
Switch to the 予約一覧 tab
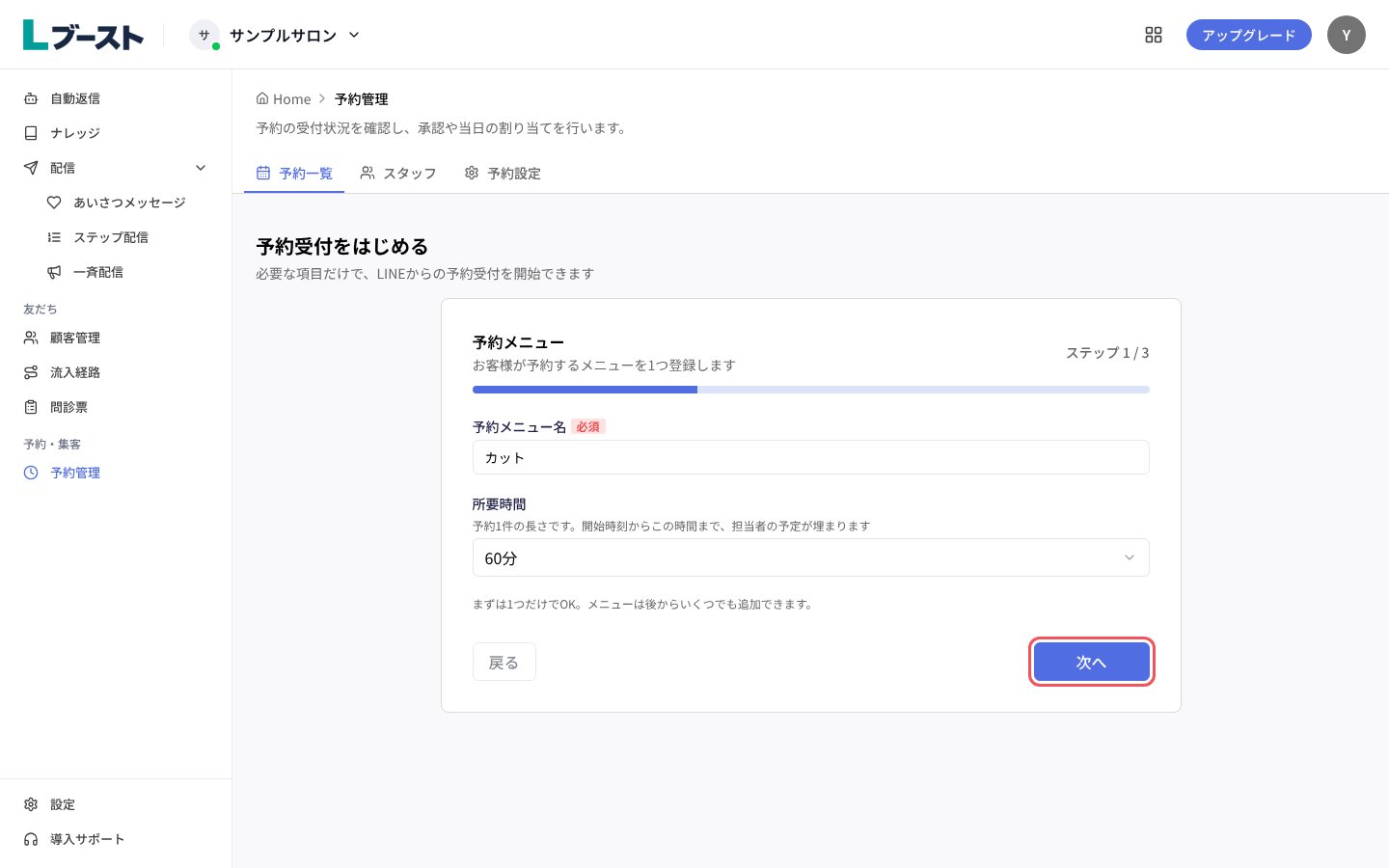[x=294, y=174]
